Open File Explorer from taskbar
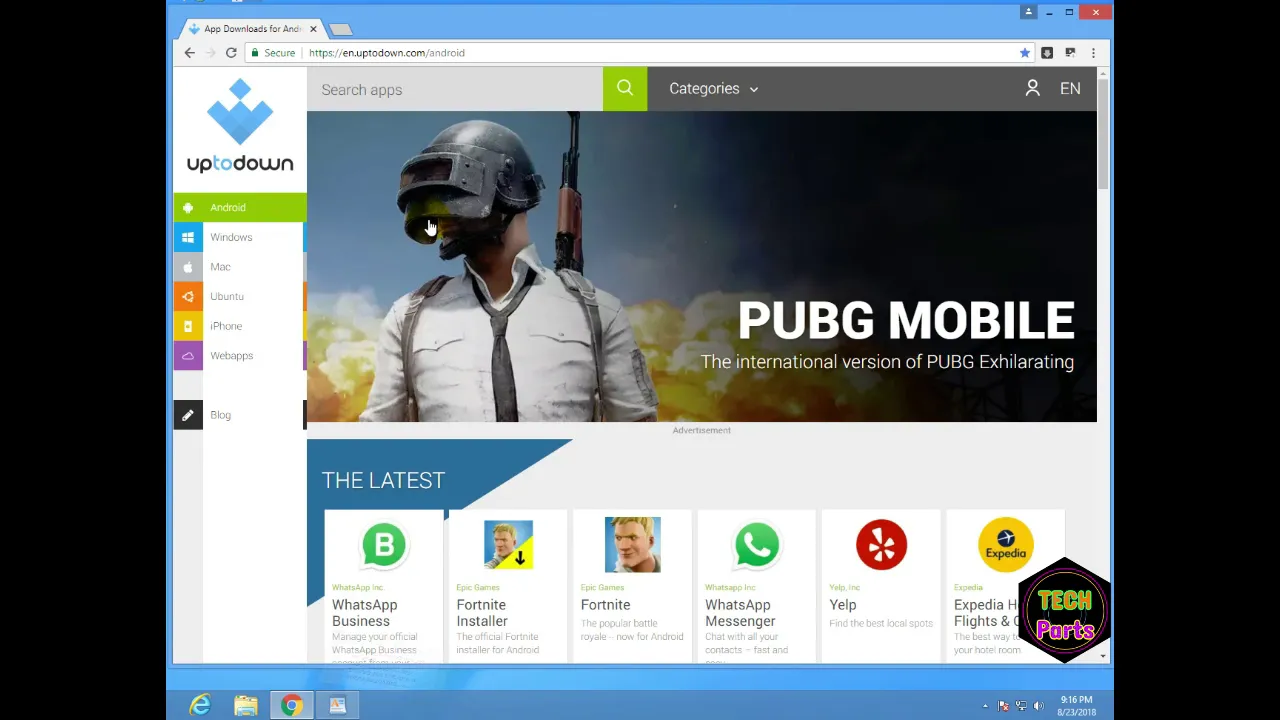Viewport: 1280px width, 720px height. pos(246,706)
